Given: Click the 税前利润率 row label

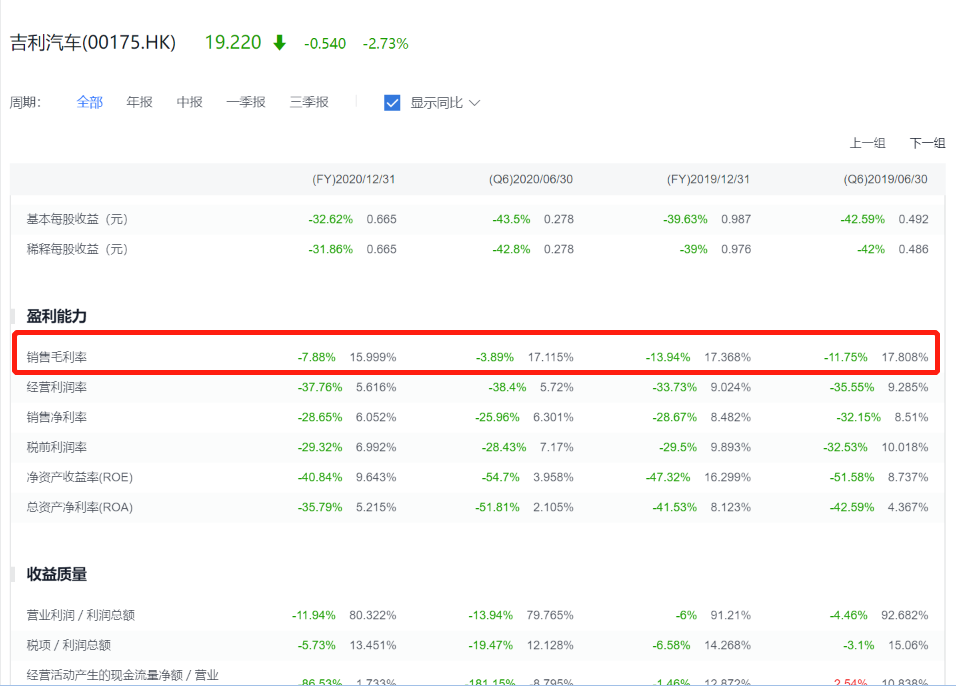Looking at the screenshot, I should [x=57, y=447].
